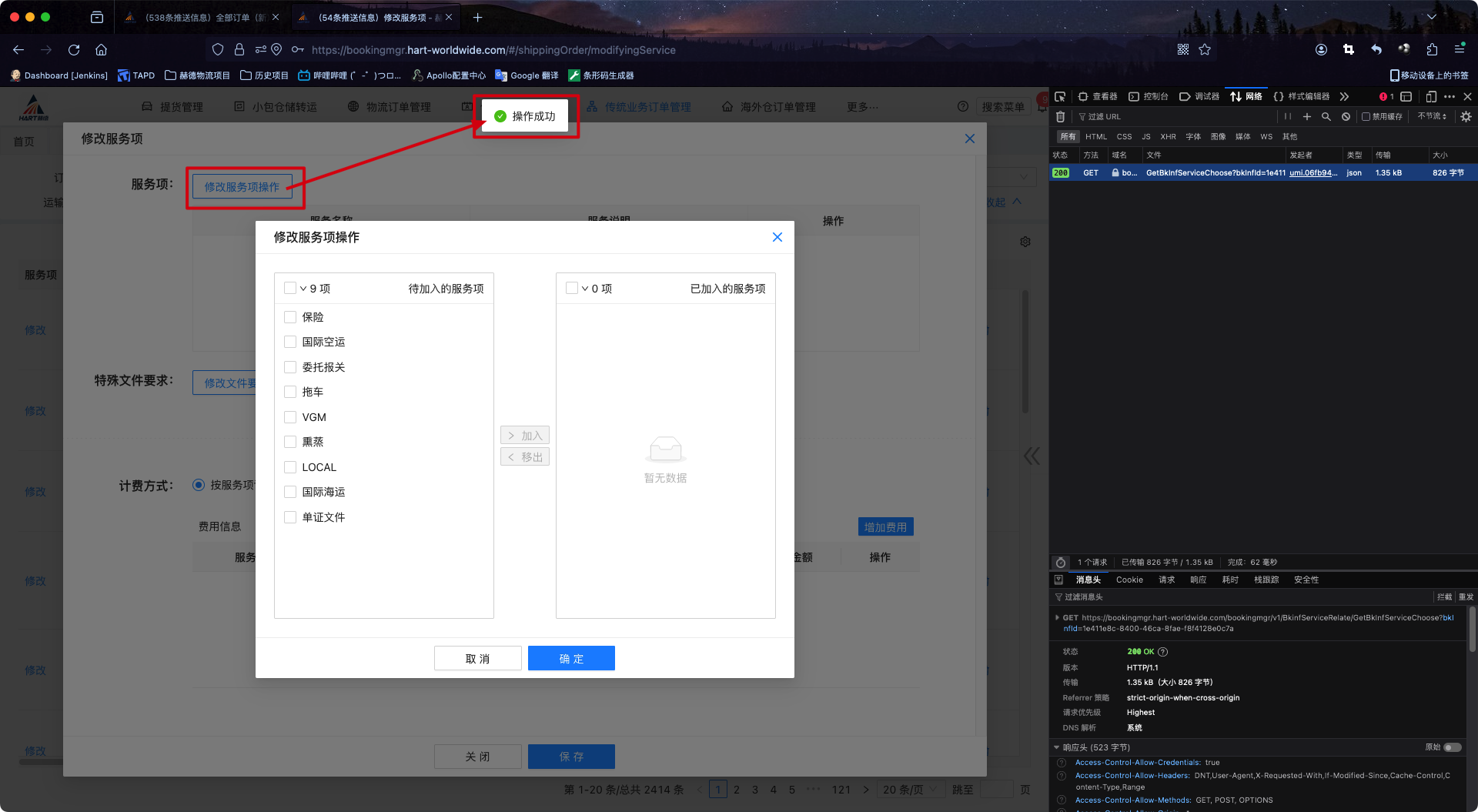Screen dimensions: 1478x812
Task: Open the 不节流 throttling dropdown
Action: coord(1432,117)
